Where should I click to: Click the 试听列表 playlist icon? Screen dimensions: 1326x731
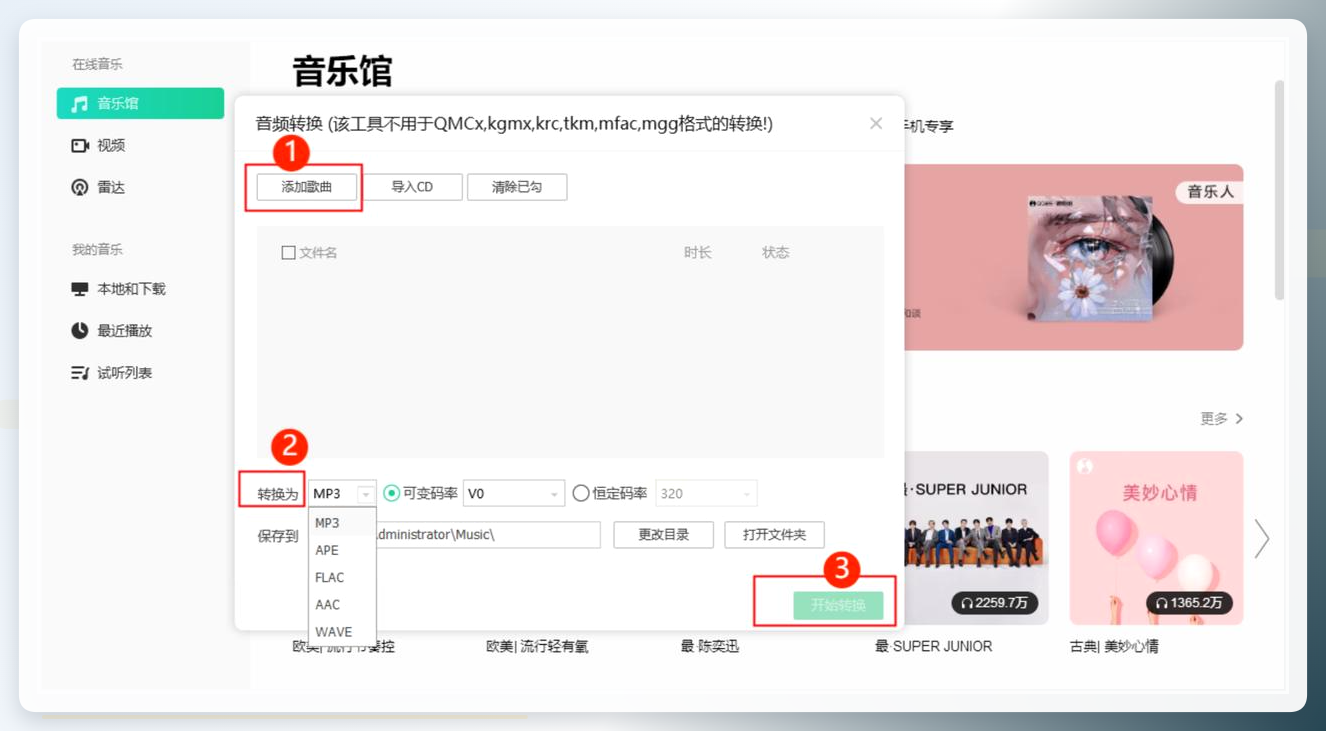click(x=80, y=373)
